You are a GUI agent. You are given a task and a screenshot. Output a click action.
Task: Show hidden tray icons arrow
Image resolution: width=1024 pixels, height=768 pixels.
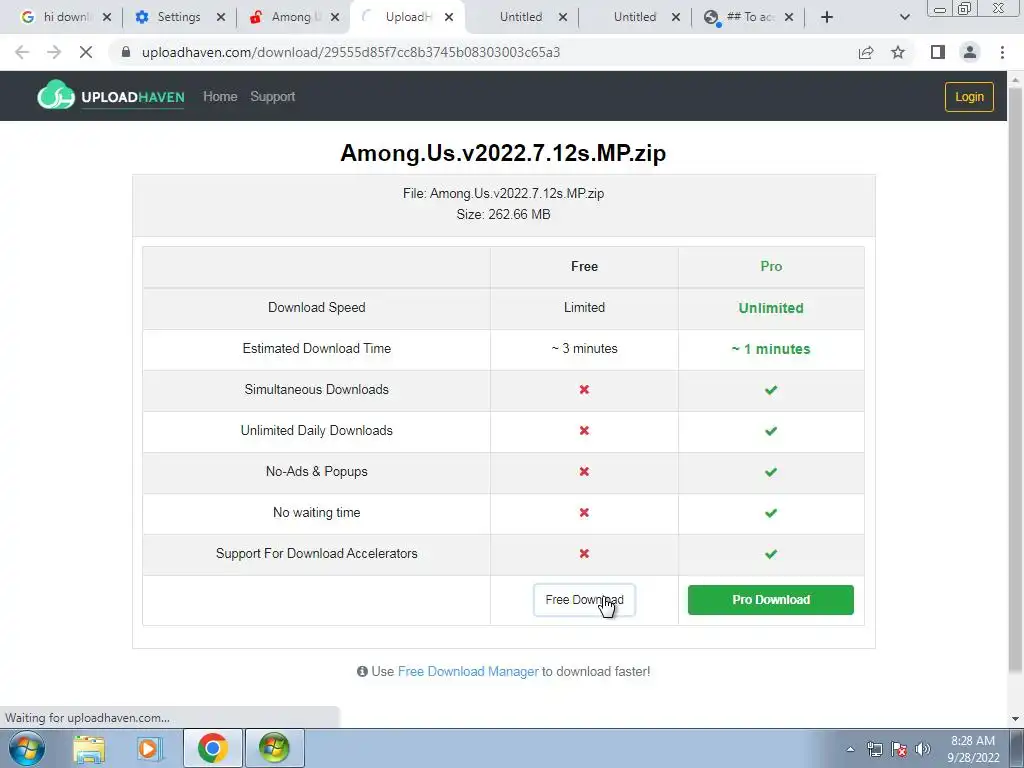850,749
